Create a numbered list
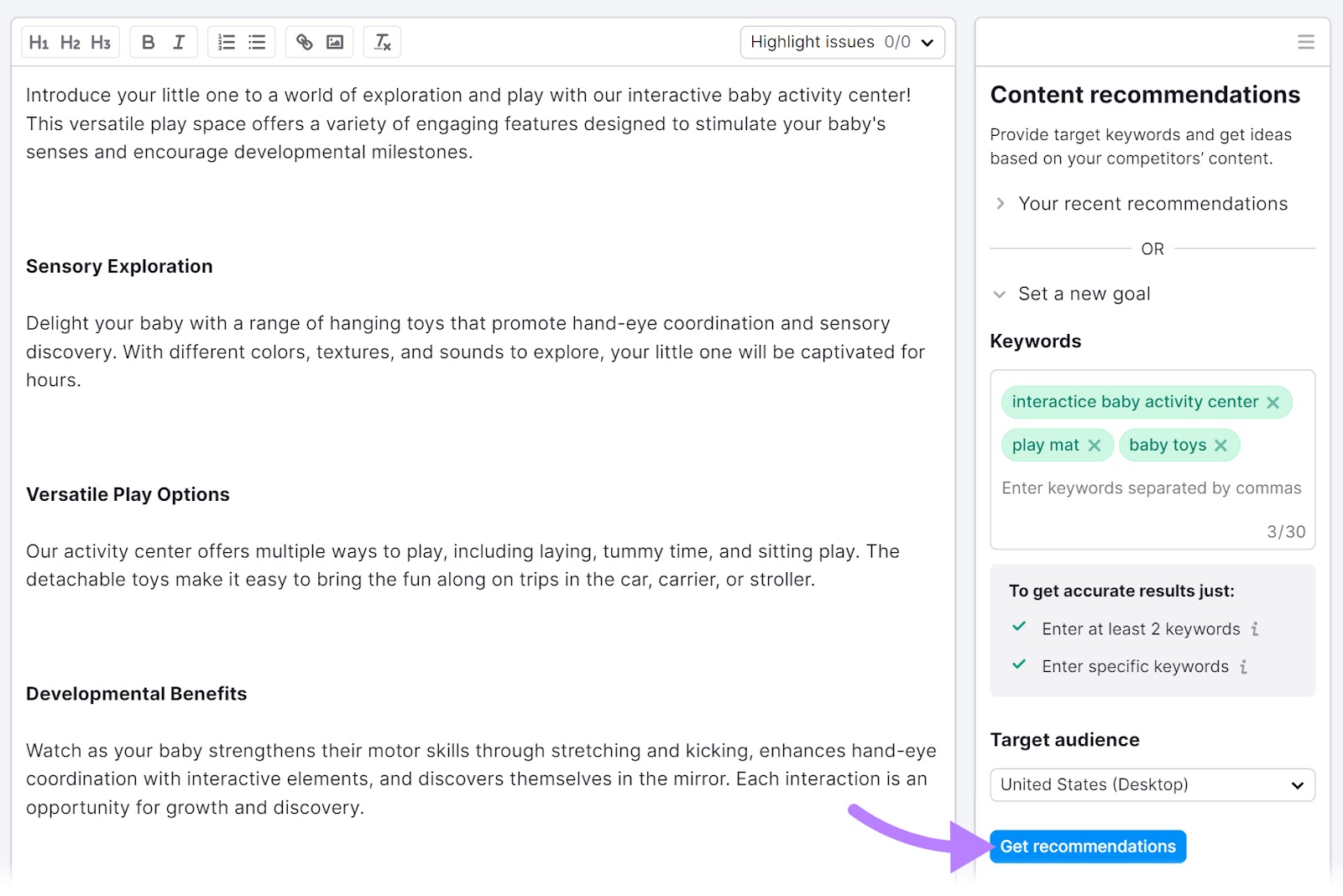Screen dimensions: 1343x896 pos(225,42)
